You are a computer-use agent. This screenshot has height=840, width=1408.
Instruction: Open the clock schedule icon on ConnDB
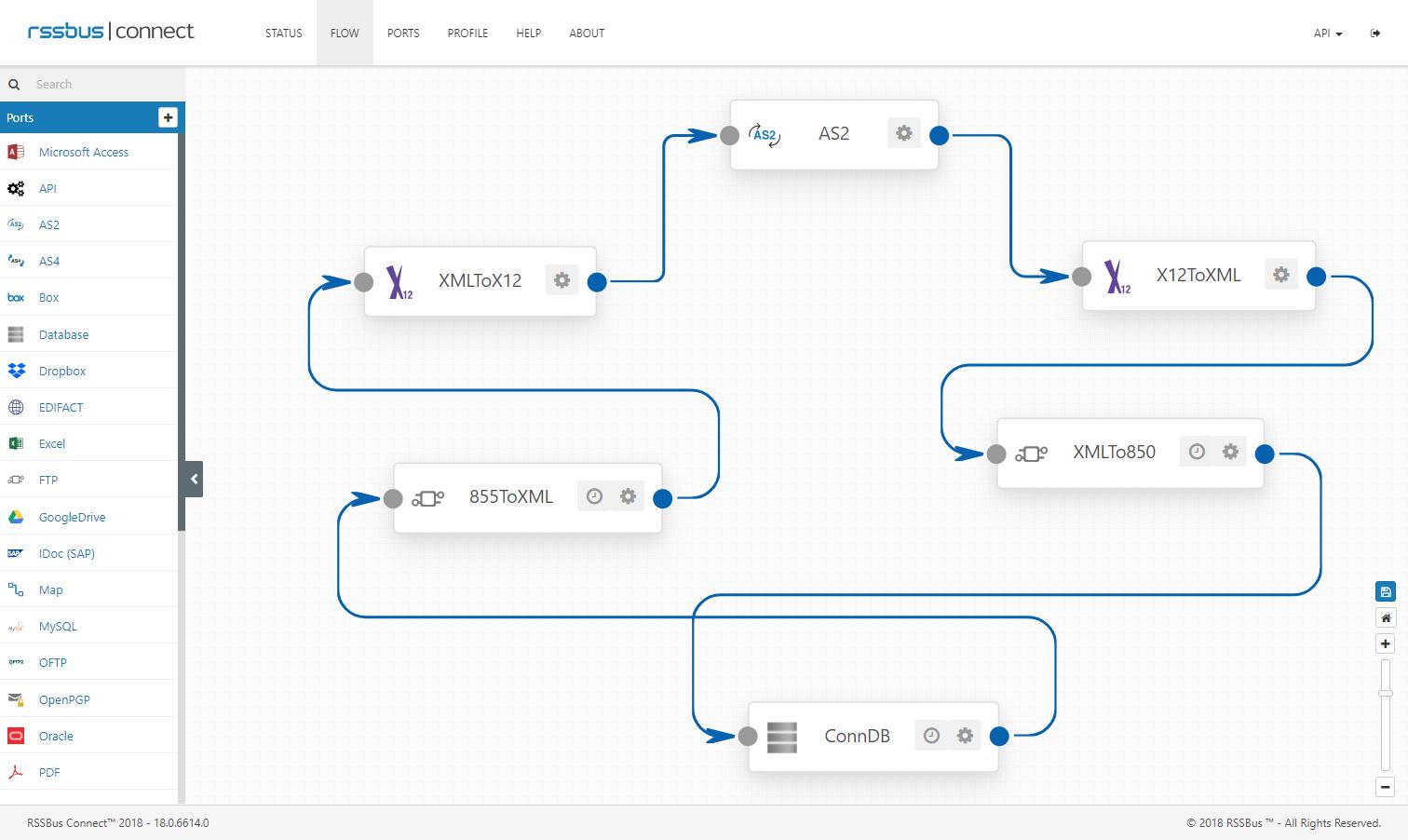click(931, 736)
